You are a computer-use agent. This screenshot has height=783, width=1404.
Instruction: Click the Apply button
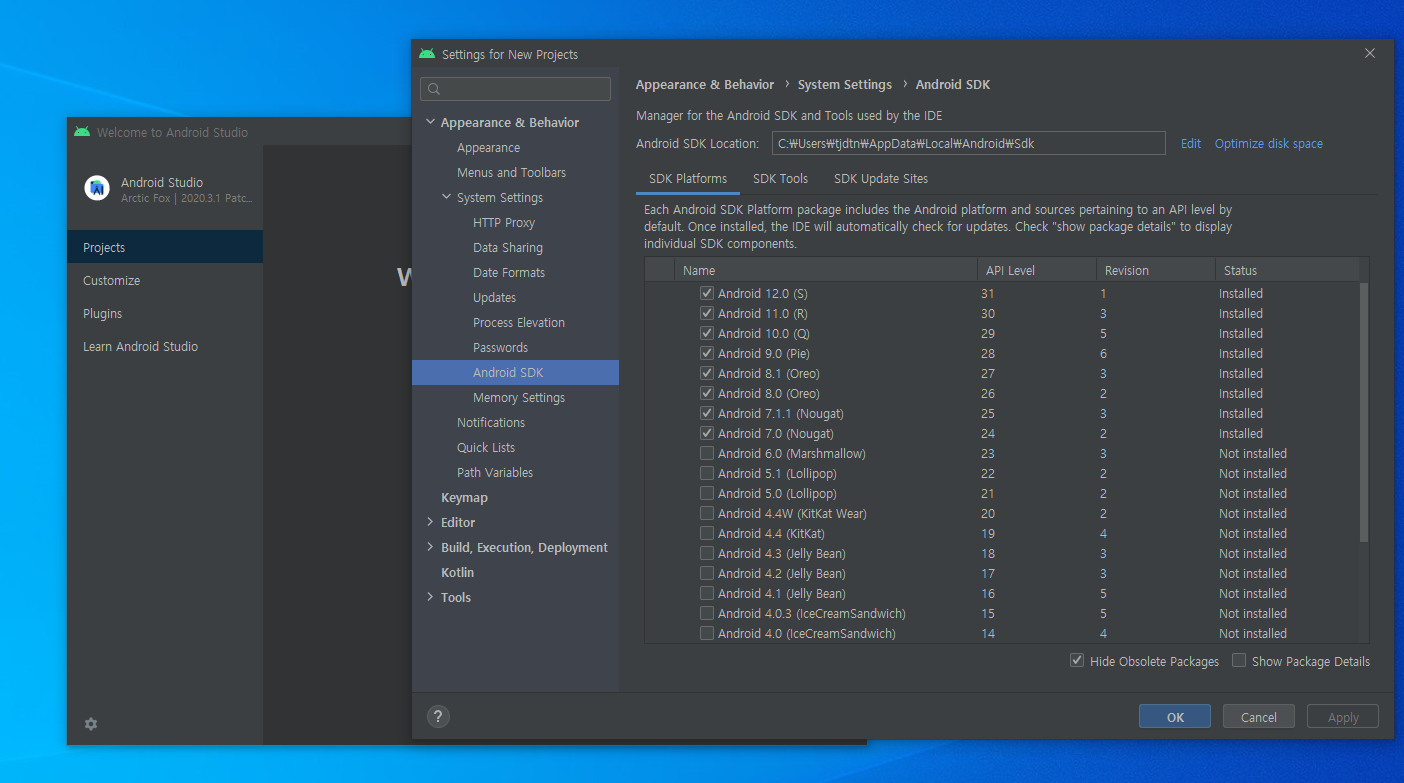(x=1343, y=716)
